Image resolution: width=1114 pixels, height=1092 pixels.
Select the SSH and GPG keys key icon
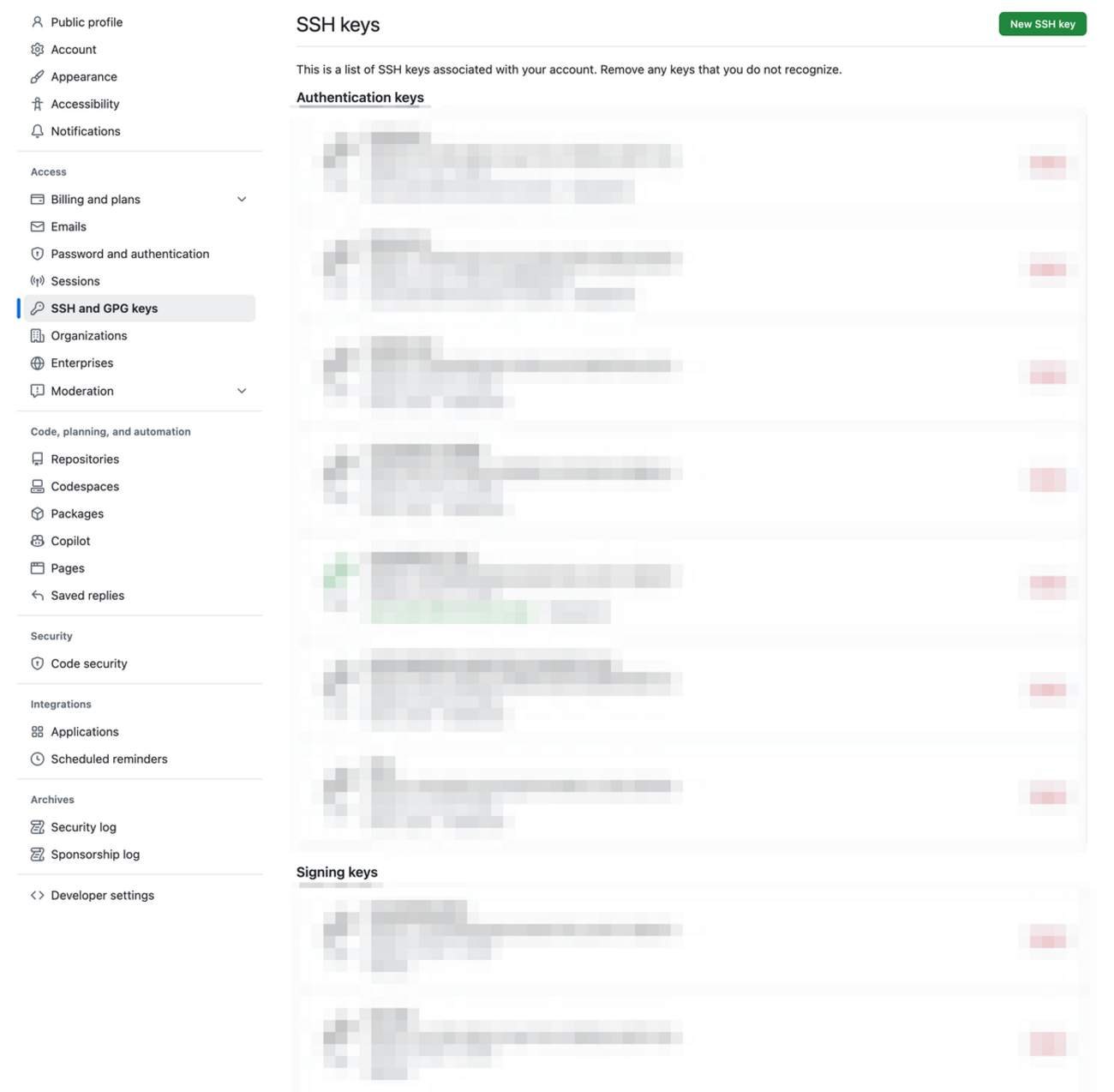38,308
